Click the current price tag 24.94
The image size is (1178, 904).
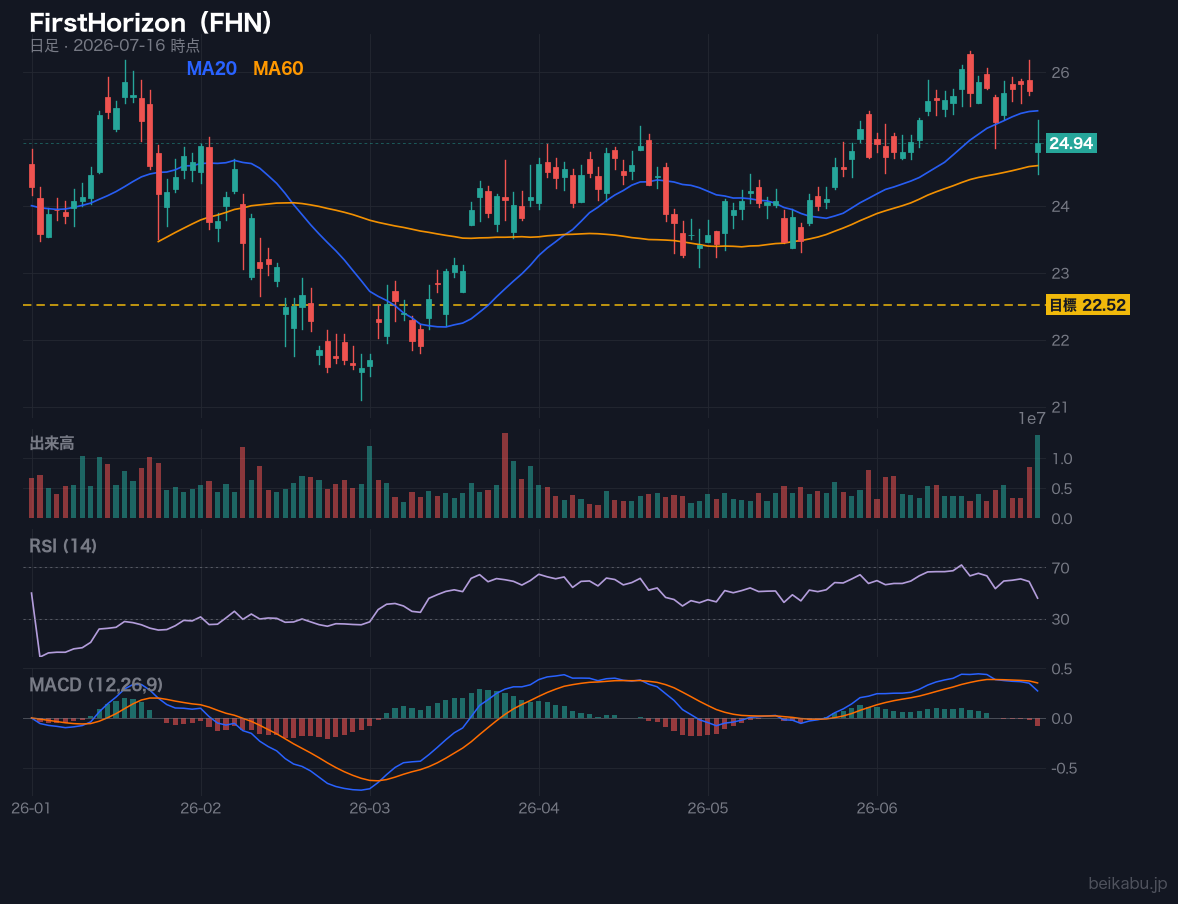click(1071, 143)
